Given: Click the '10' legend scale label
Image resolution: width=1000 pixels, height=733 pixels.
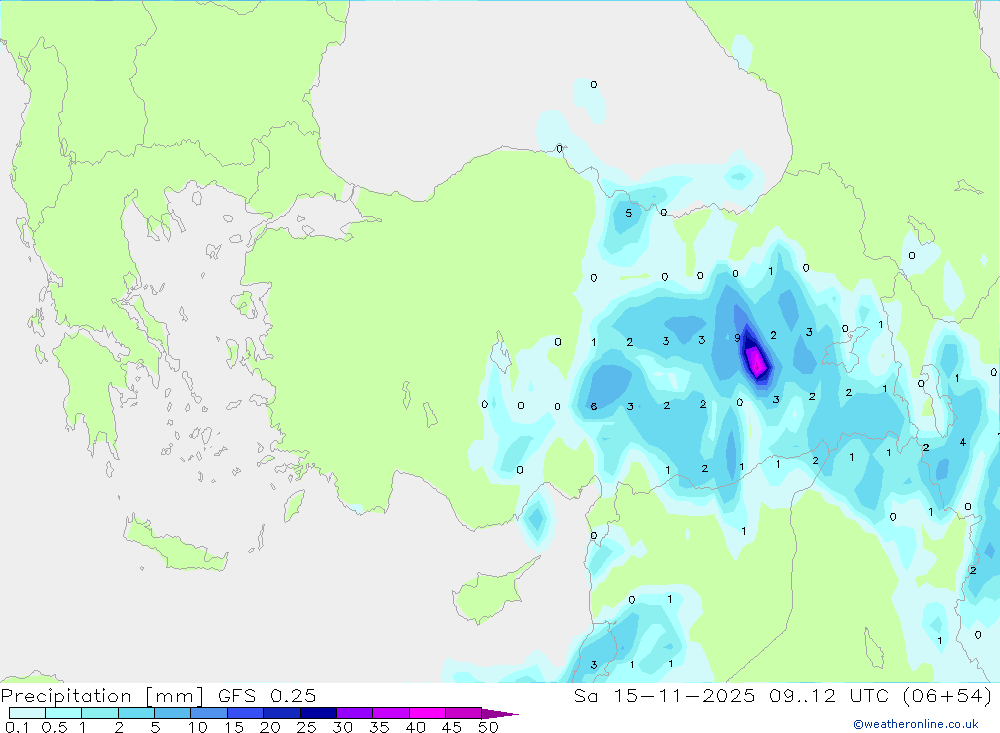Looking at the screenshot, I should pyautogui.click(x=198, y=727).
